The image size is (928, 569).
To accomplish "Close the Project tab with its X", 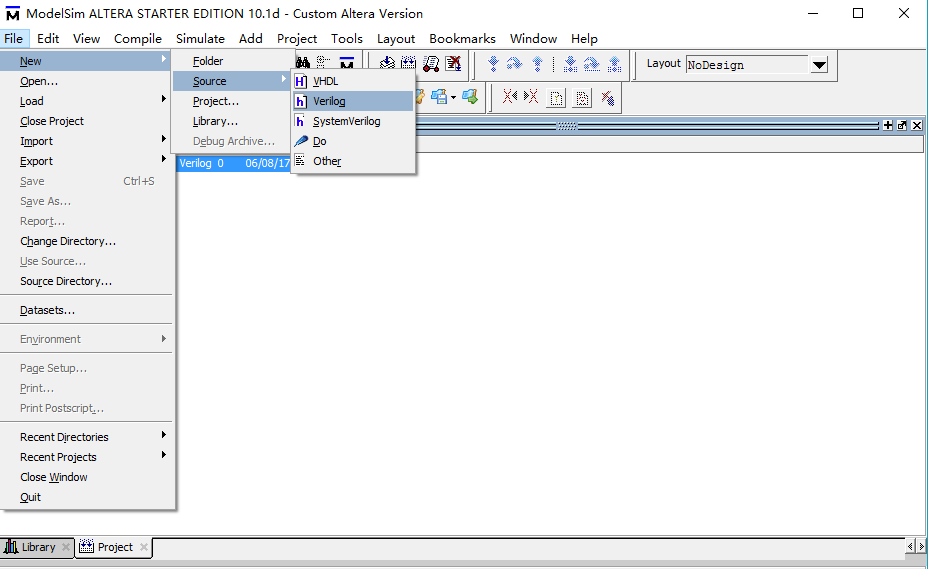I will (144, 547).
